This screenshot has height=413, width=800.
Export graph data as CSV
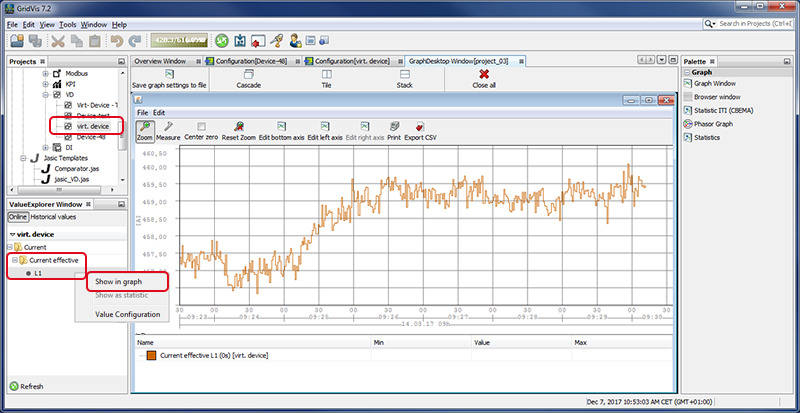point(420,131)
